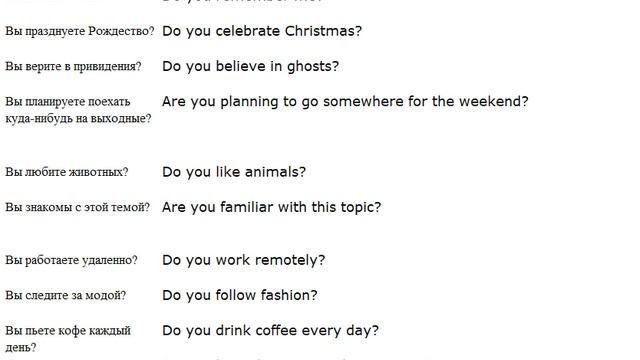Select the sentence 'Do you celebrate Christmas?'
640x360 pixels.
pyautogui.click(x=262, y=31)
